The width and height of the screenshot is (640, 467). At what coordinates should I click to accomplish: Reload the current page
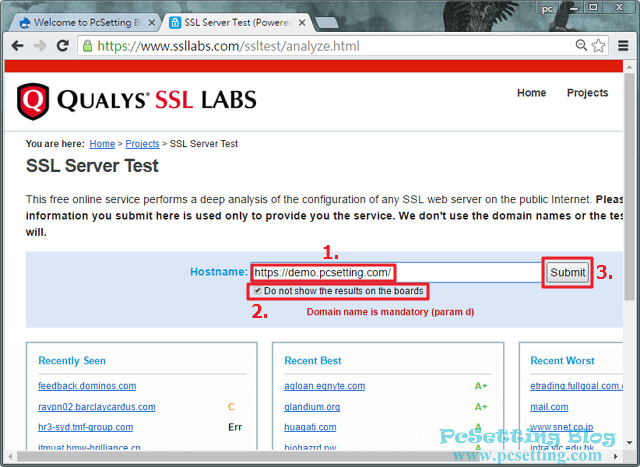tap(62, 46)
